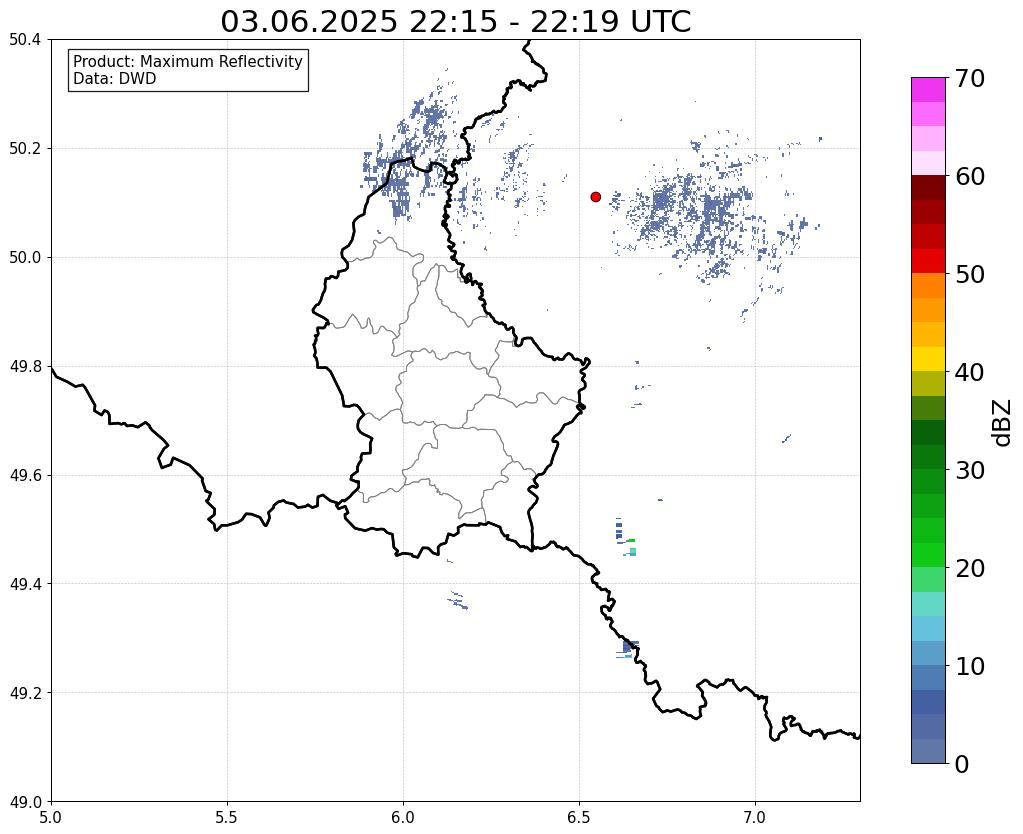Screen dimensions: 1023x834
Task: Click the 6.5 longitude axis label
Action: (x=579, y=818)
